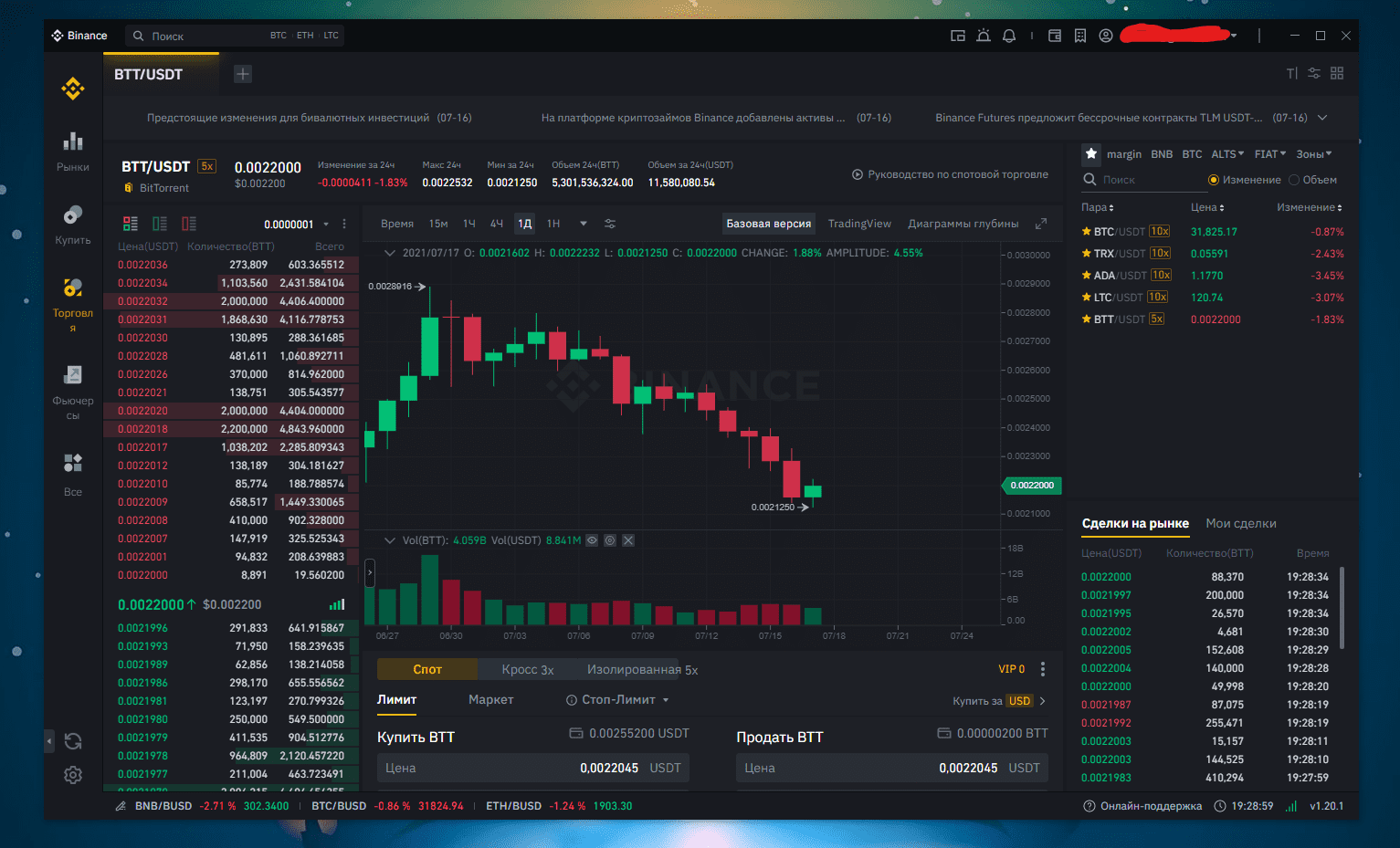This screenshot has width=1400, height=848.
Task: Open the favorites star filter in pairs list
Action: coord(1090,153)
